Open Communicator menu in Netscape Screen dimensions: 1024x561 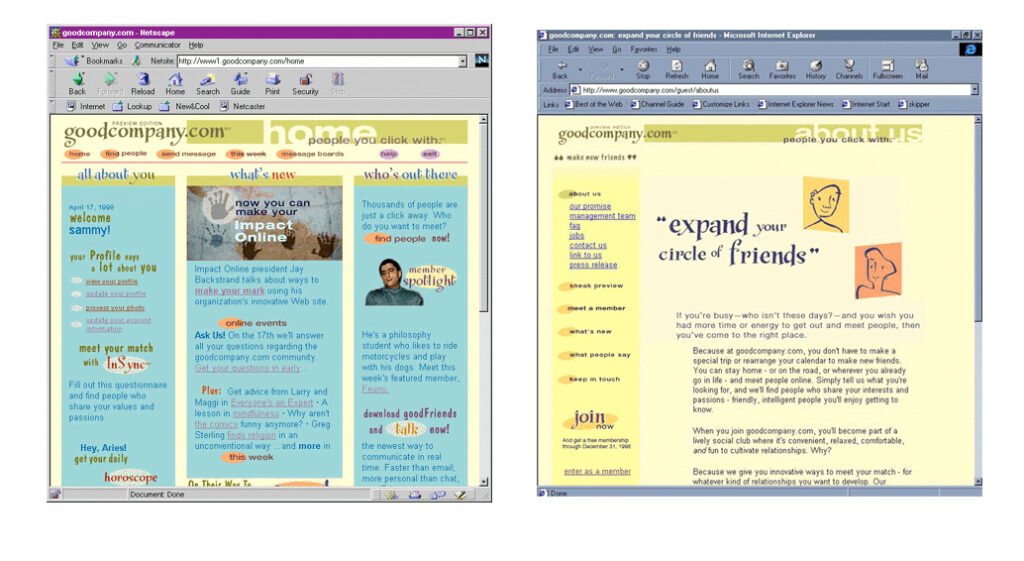(x=157, y=45)
